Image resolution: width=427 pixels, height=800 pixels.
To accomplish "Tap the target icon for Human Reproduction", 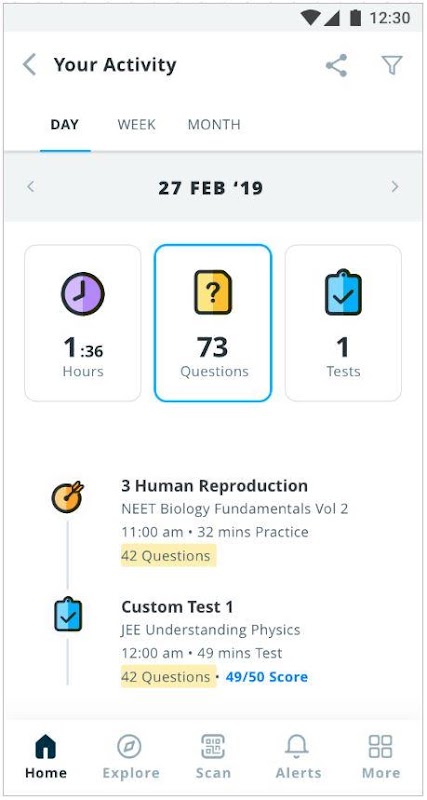I will pos(67,496).
